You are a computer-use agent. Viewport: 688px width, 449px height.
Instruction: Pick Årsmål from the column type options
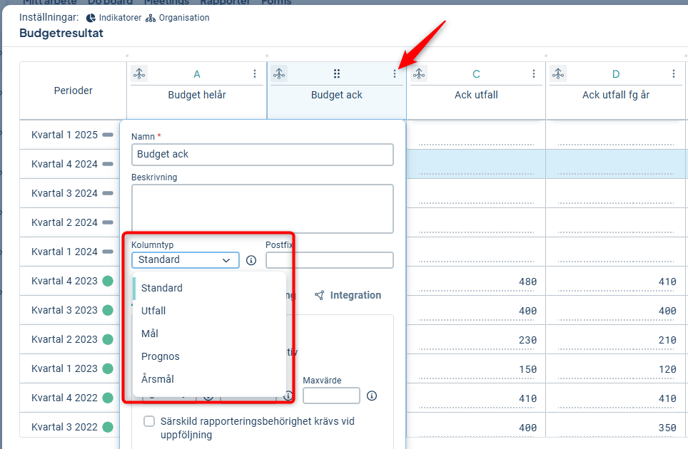[x=158, y=379]
